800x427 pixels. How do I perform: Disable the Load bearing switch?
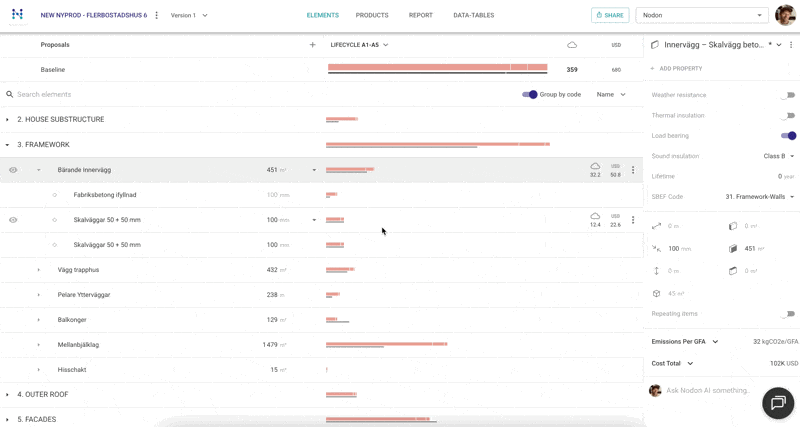[789, 136]
